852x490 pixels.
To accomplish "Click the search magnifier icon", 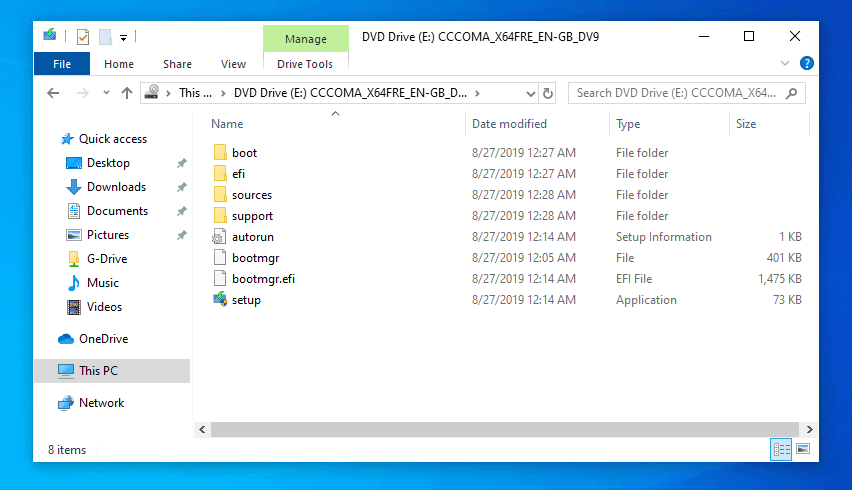I will (x=792, y=93).
